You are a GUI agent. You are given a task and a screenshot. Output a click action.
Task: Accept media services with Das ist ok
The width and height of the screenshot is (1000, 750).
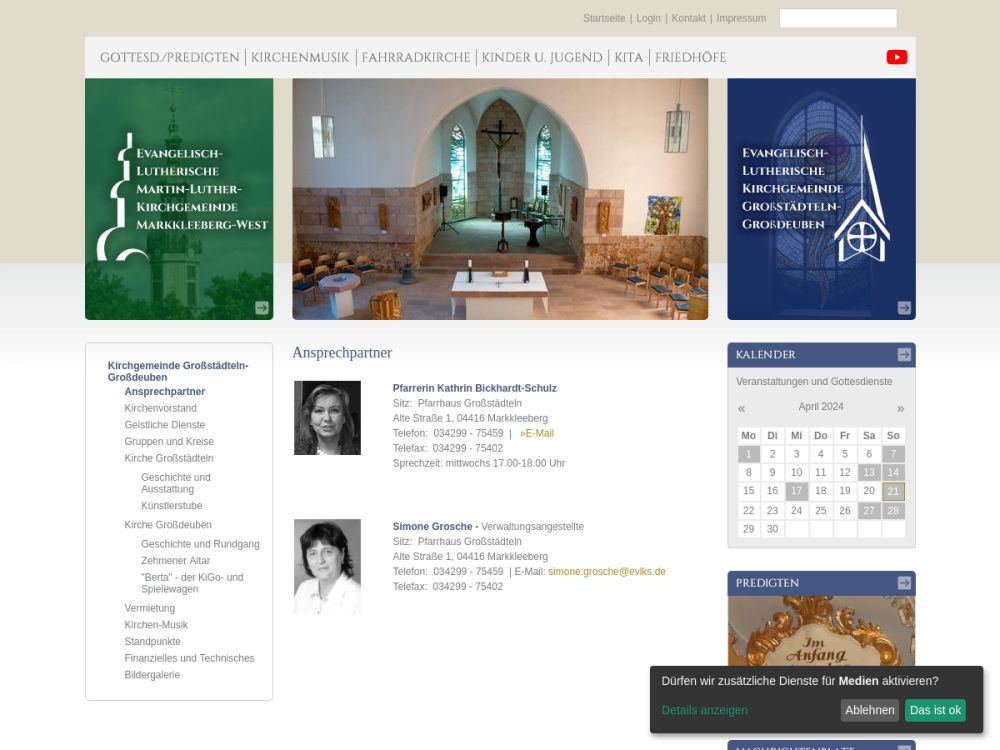pos(934,710)
